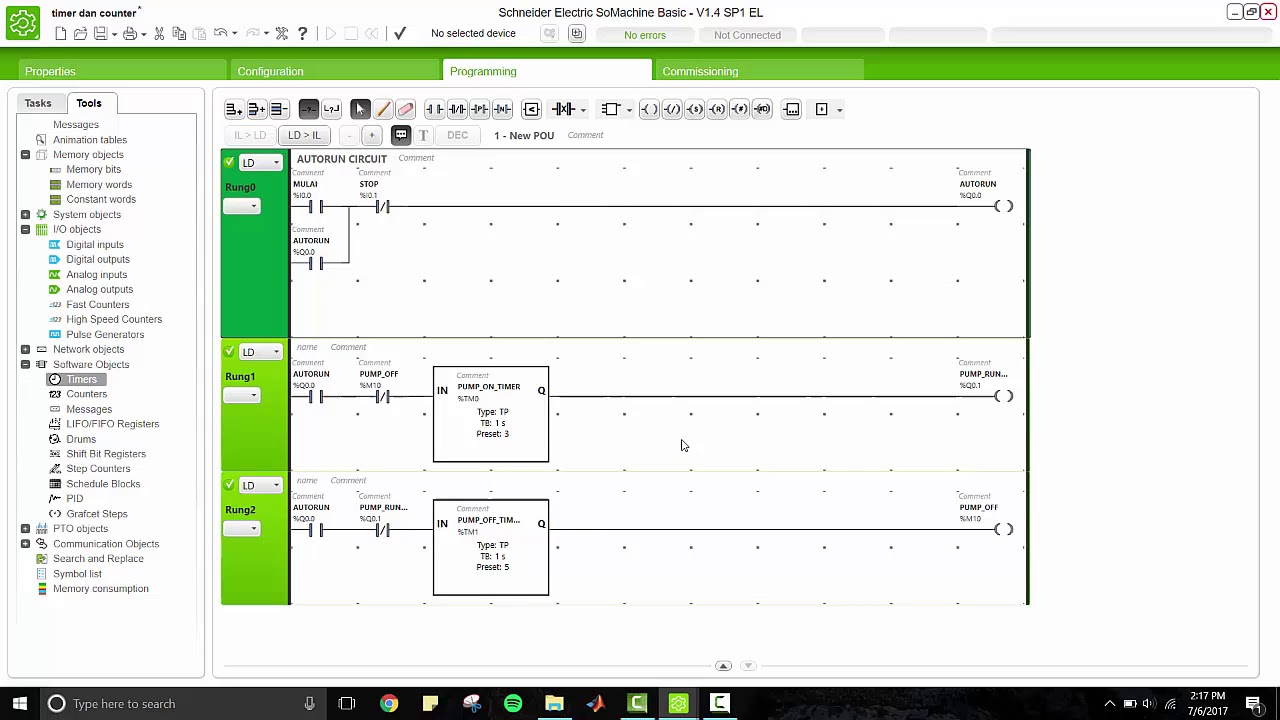Insert a standard coil element
Image resolution: width=1280 pixels, height=720 pixels.
(649, 109)
